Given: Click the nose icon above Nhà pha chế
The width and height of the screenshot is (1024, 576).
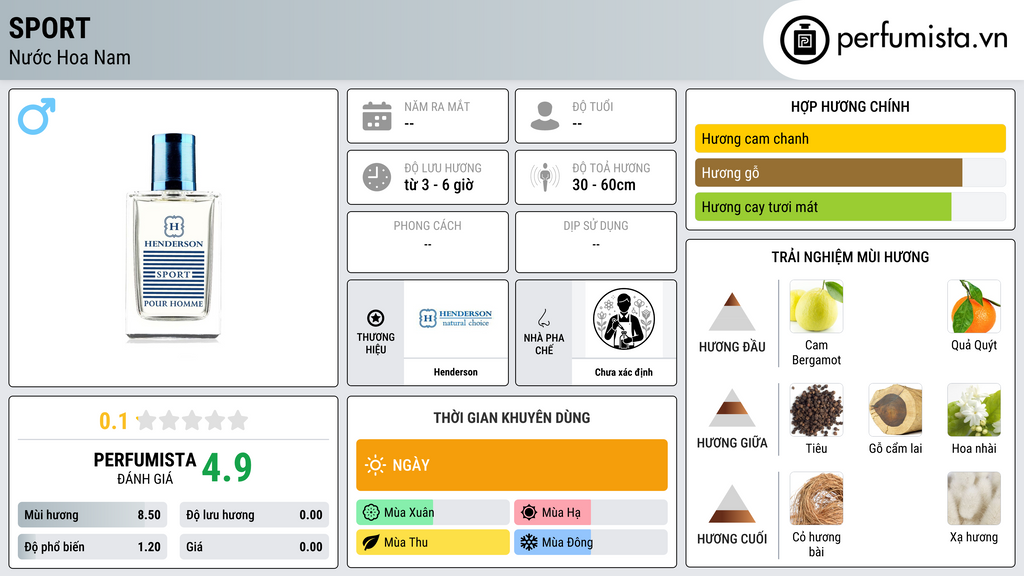Looking at the screenshot, I should tap(543, 318).
